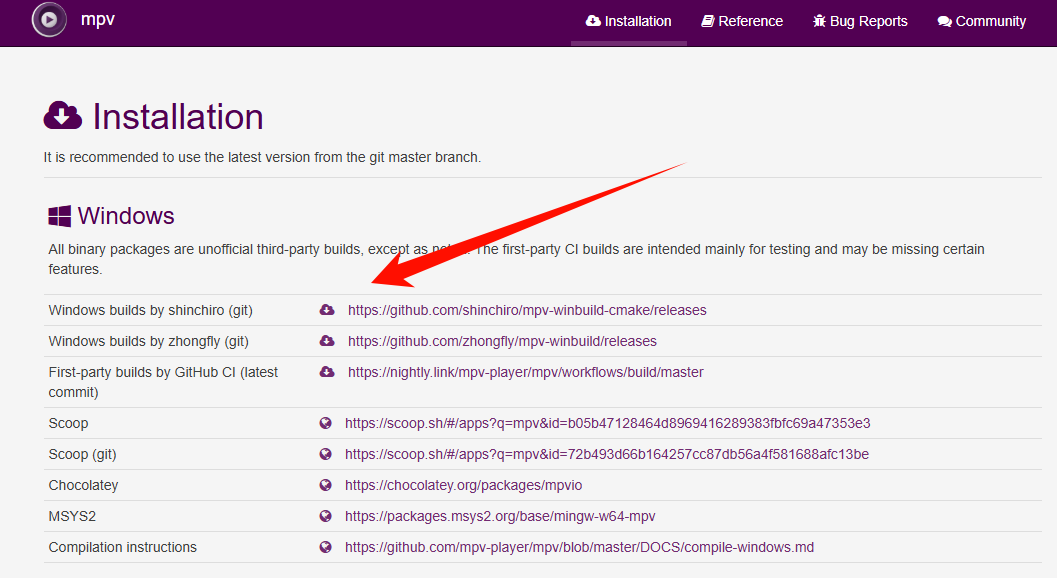Open the nightly.link mpv-player build master link

click(526, 372)
